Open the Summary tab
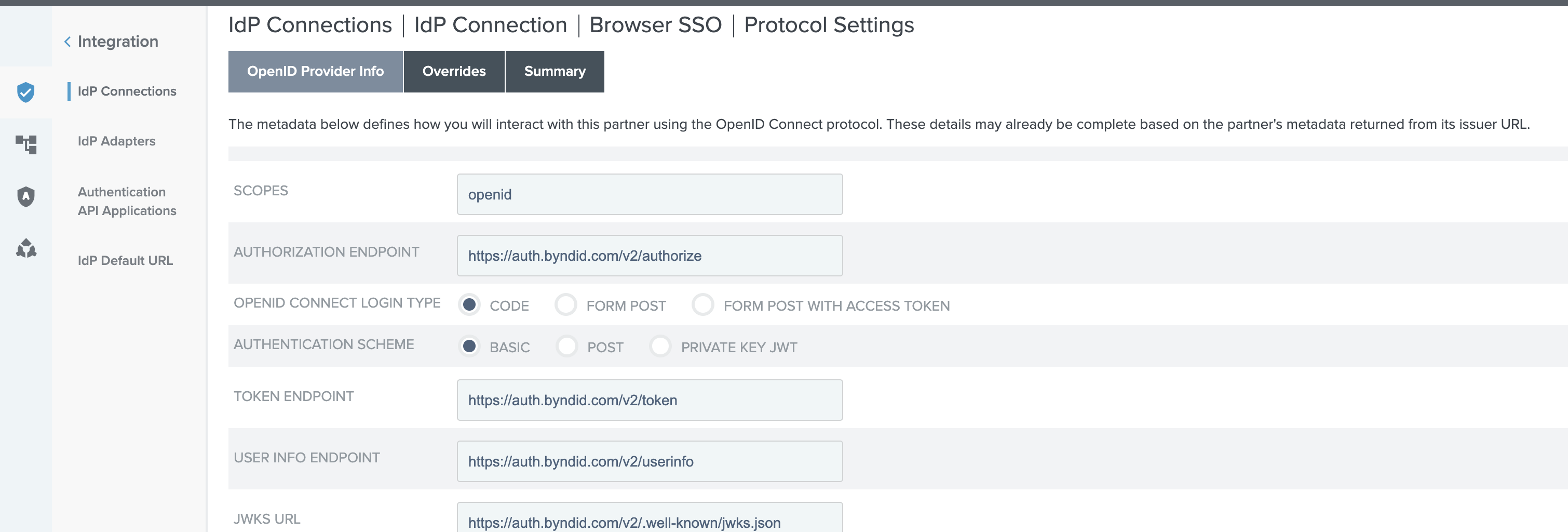Screen dimensions: 1568x532 pyautogui.click(x=555, y=71)
